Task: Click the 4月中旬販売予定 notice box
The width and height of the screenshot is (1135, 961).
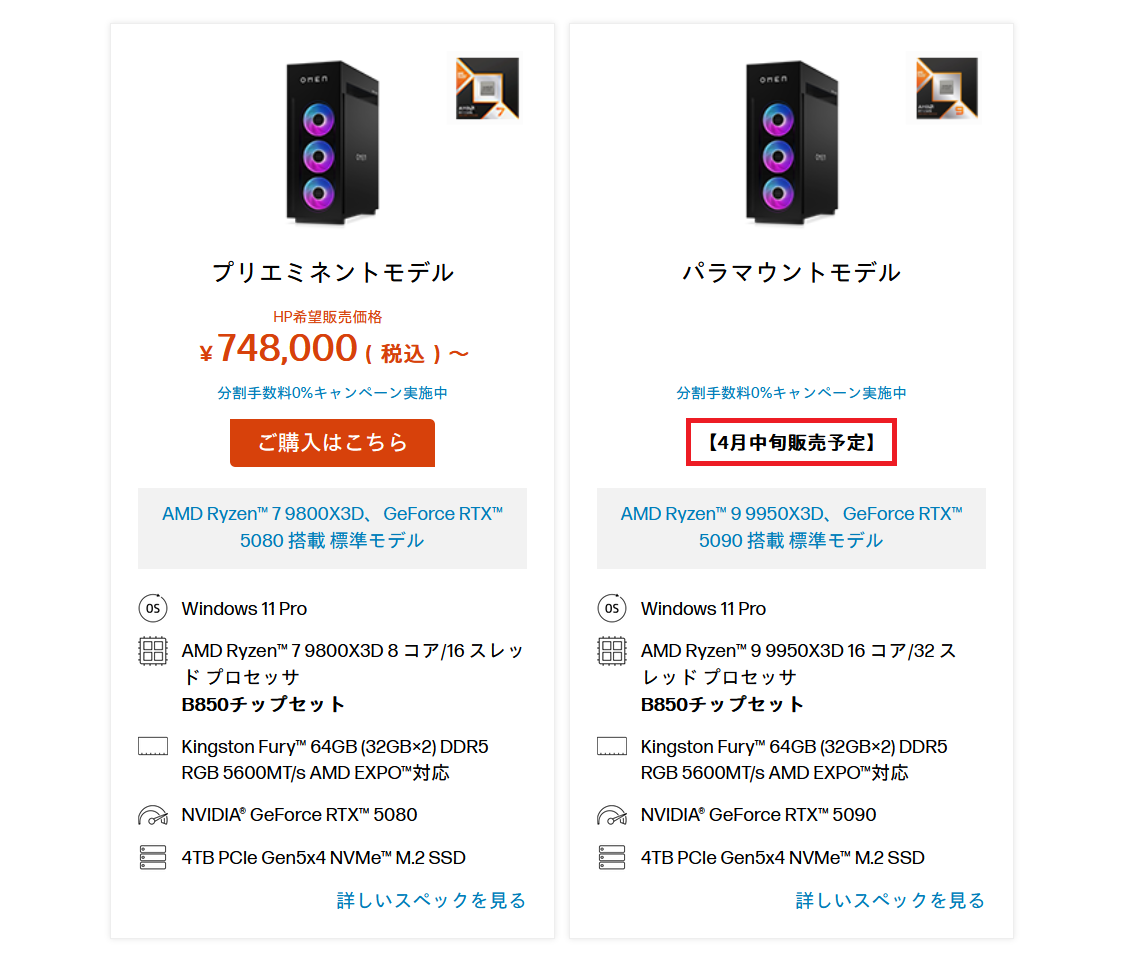Action: (791, 442)
